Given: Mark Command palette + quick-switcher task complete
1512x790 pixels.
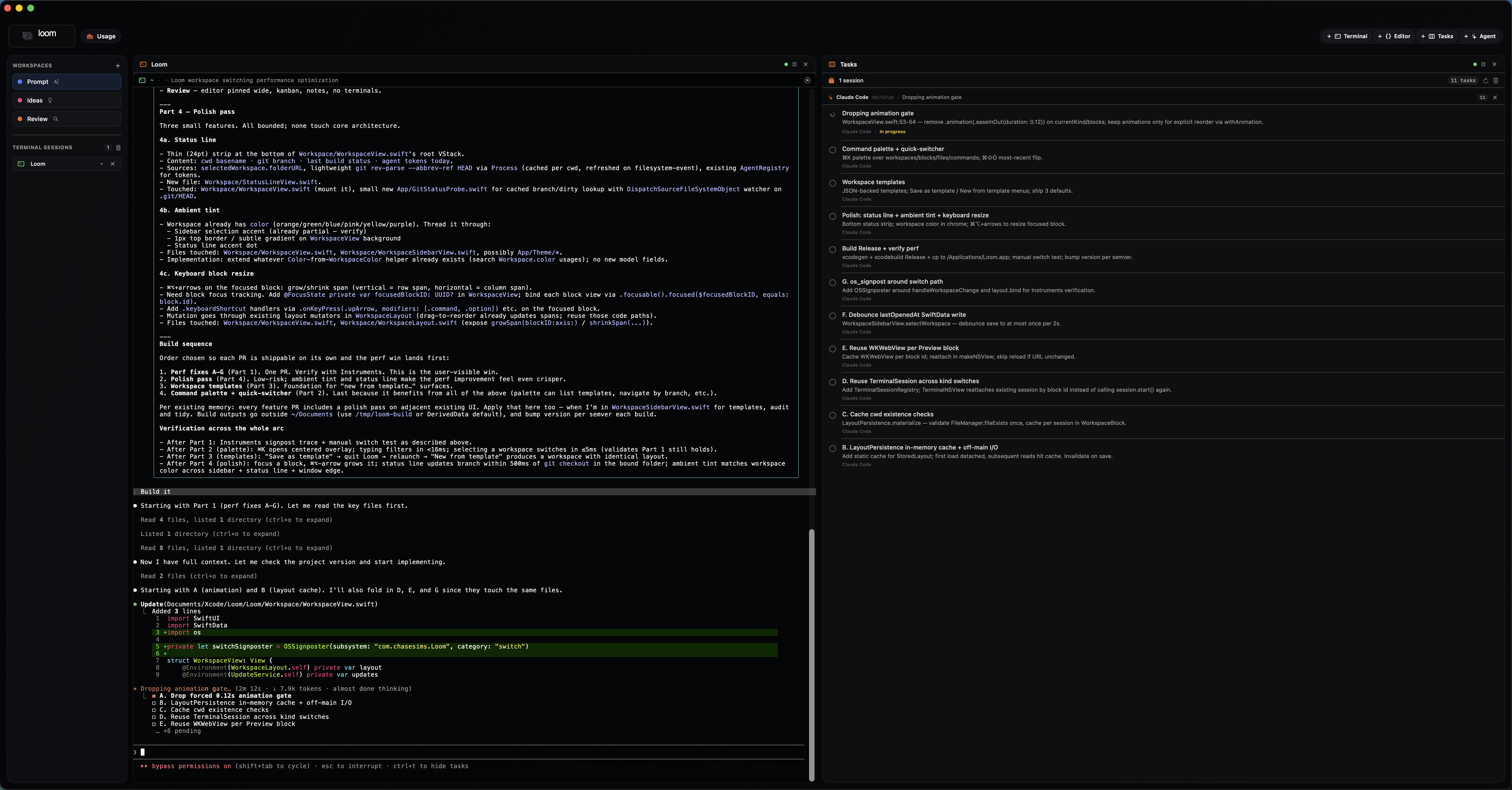Looking at the screenshot, I should click(x=832, y=150).
